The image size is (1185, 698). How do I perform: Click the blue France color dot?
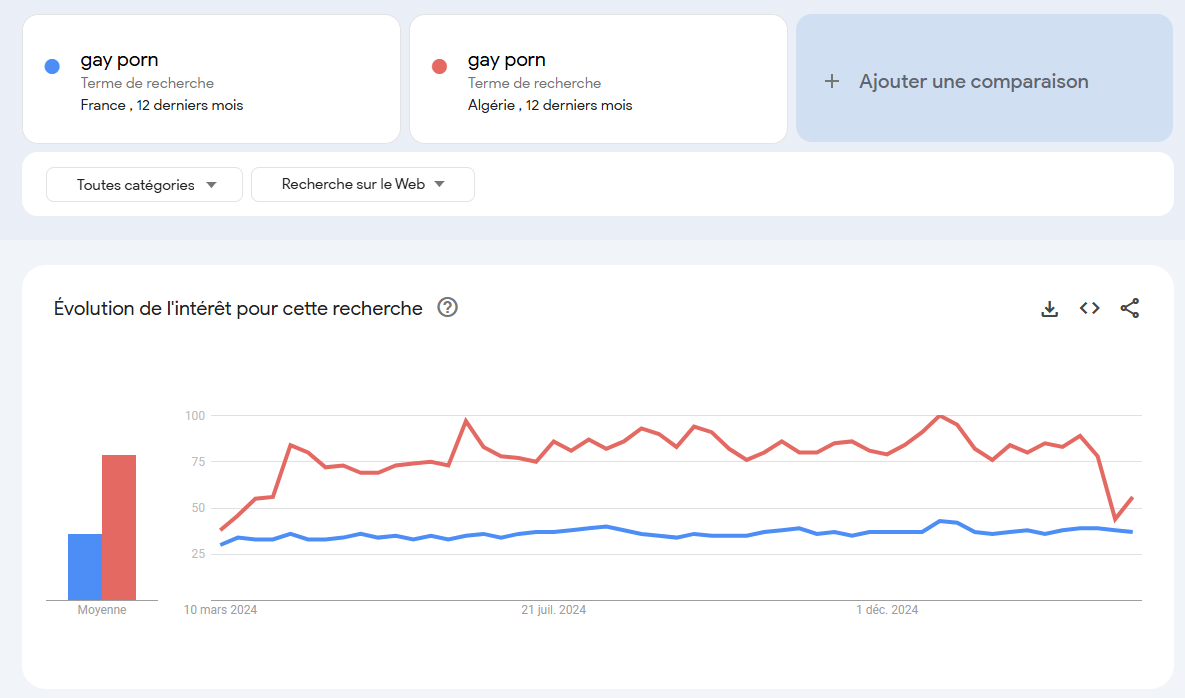point(52,66)
